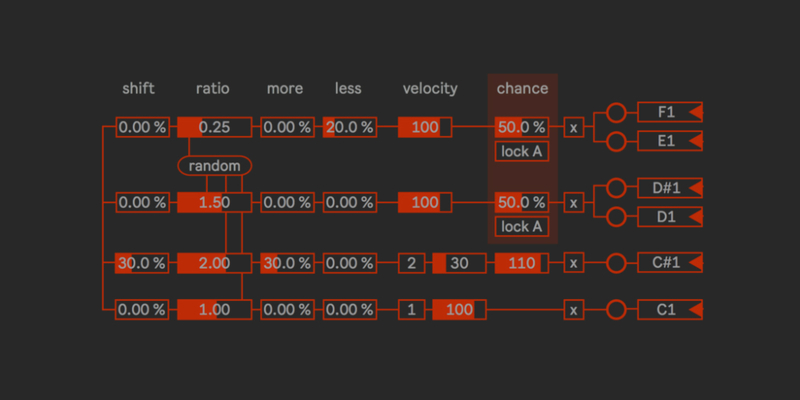Click the x box in the C1 row
The width and height of the screenshot is (800, 400).
[574, 310]
